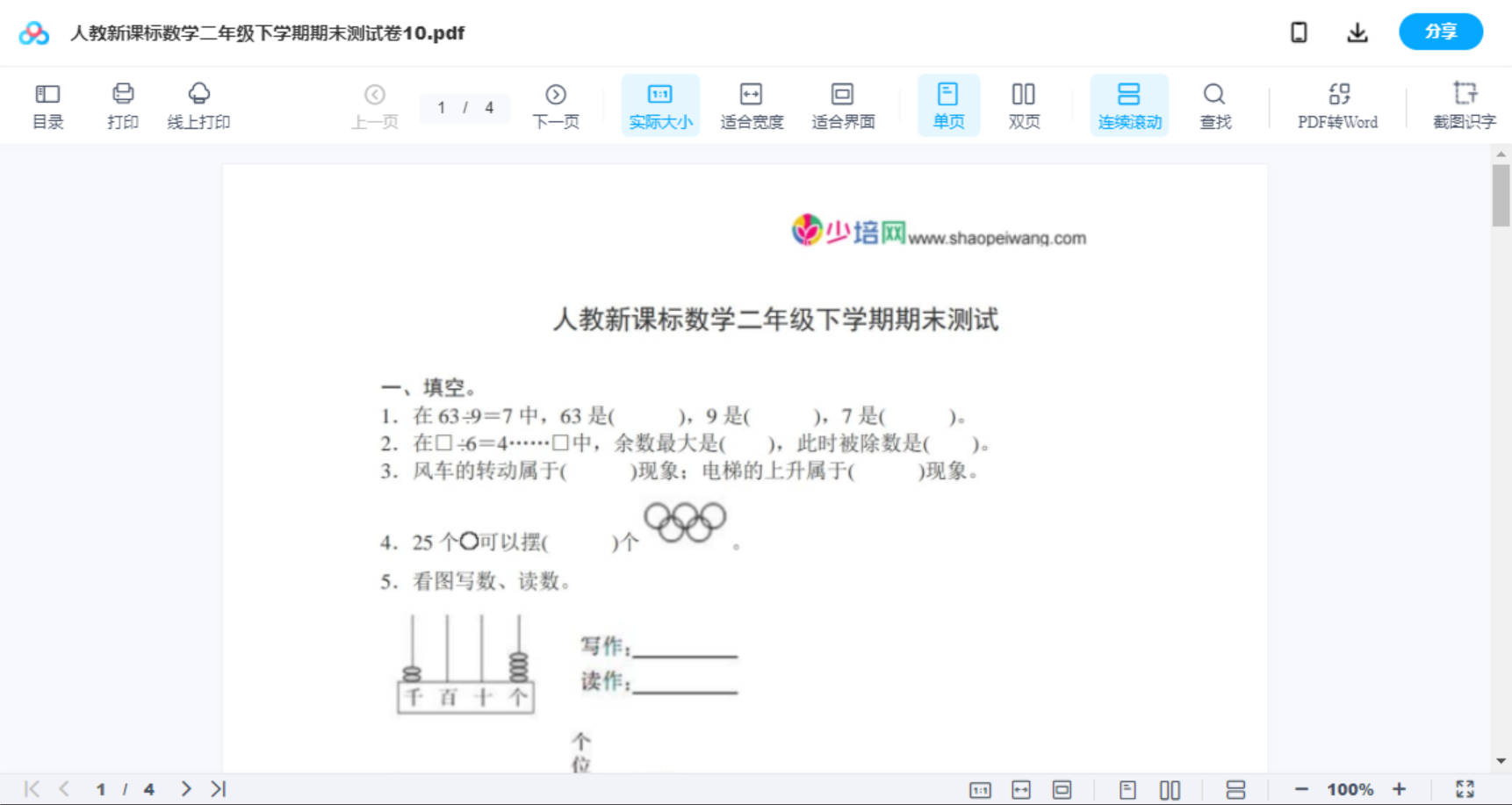Select the 打印 print tool

pos(123,104)
